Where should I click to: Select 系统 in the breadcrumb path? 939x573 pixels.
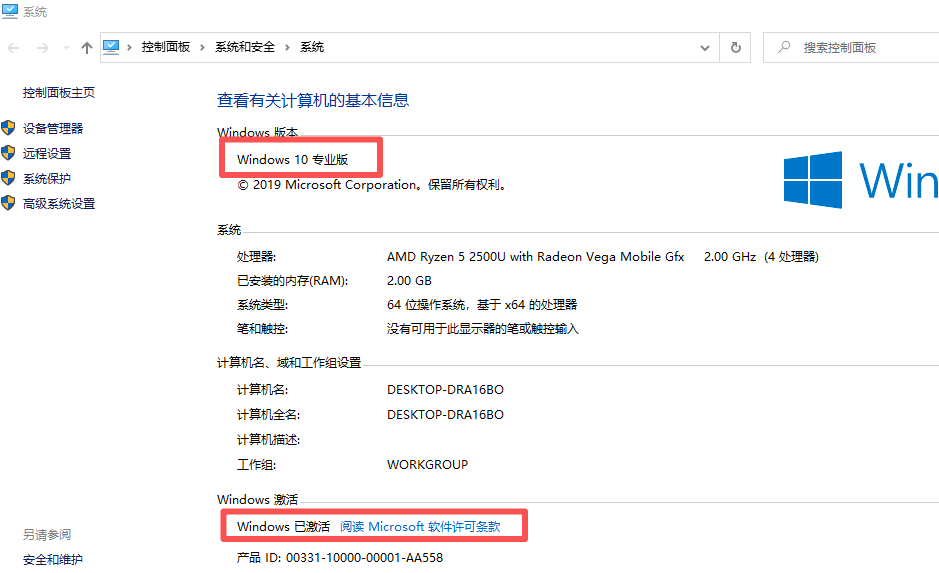click(312, 47)
